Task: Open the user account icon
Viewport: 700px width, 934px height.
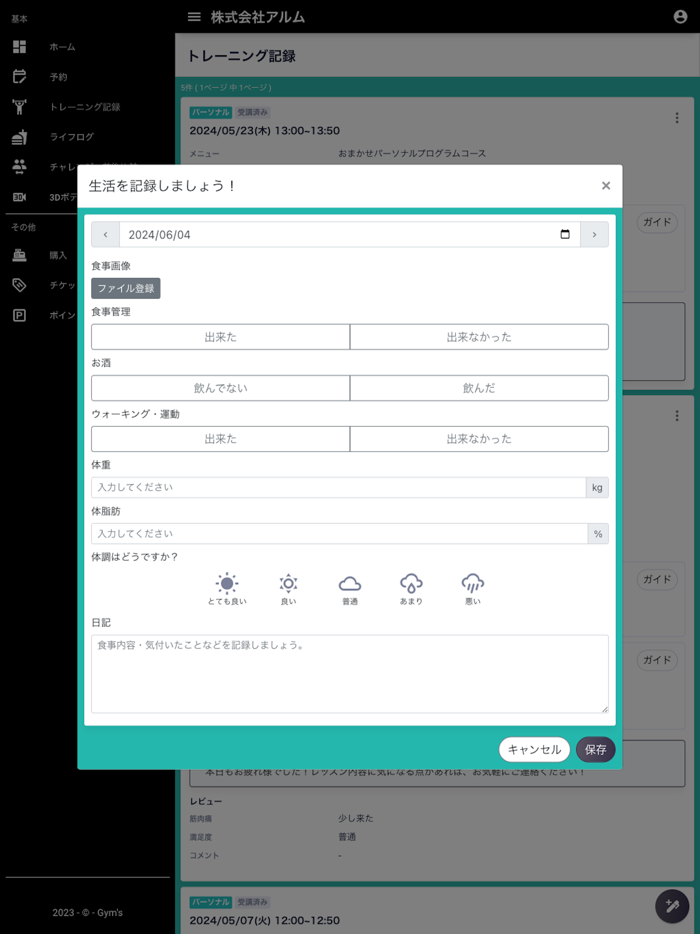Action: 680,17
